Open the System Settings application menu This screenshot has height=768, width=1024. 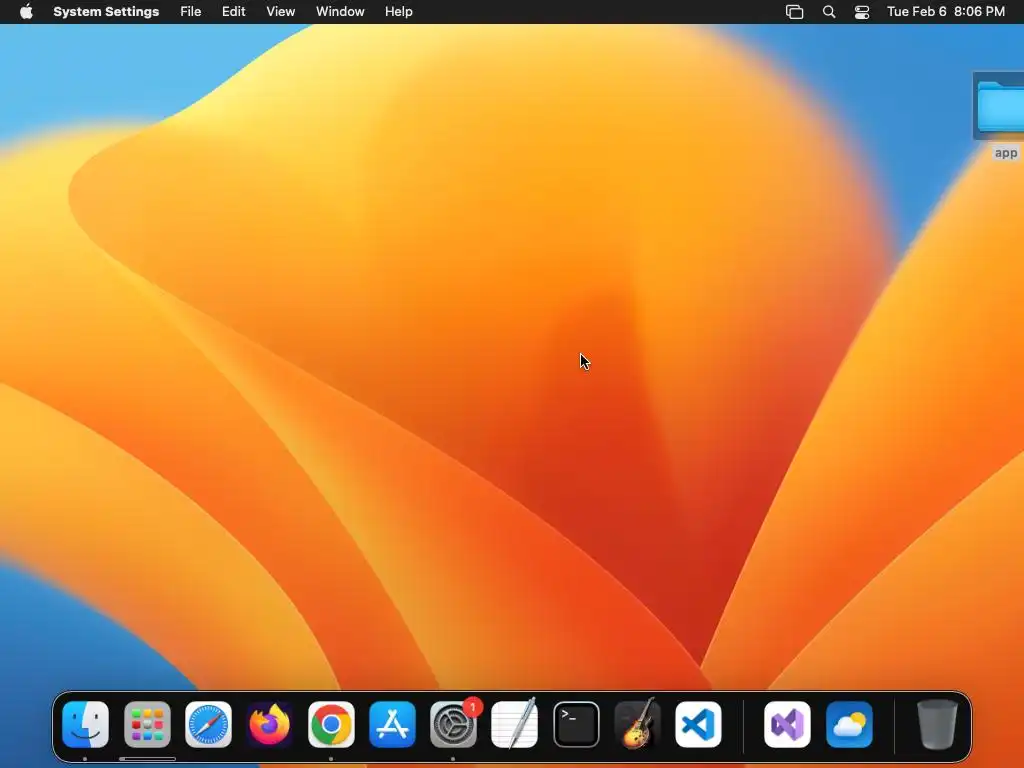click(x=106, y=12)
